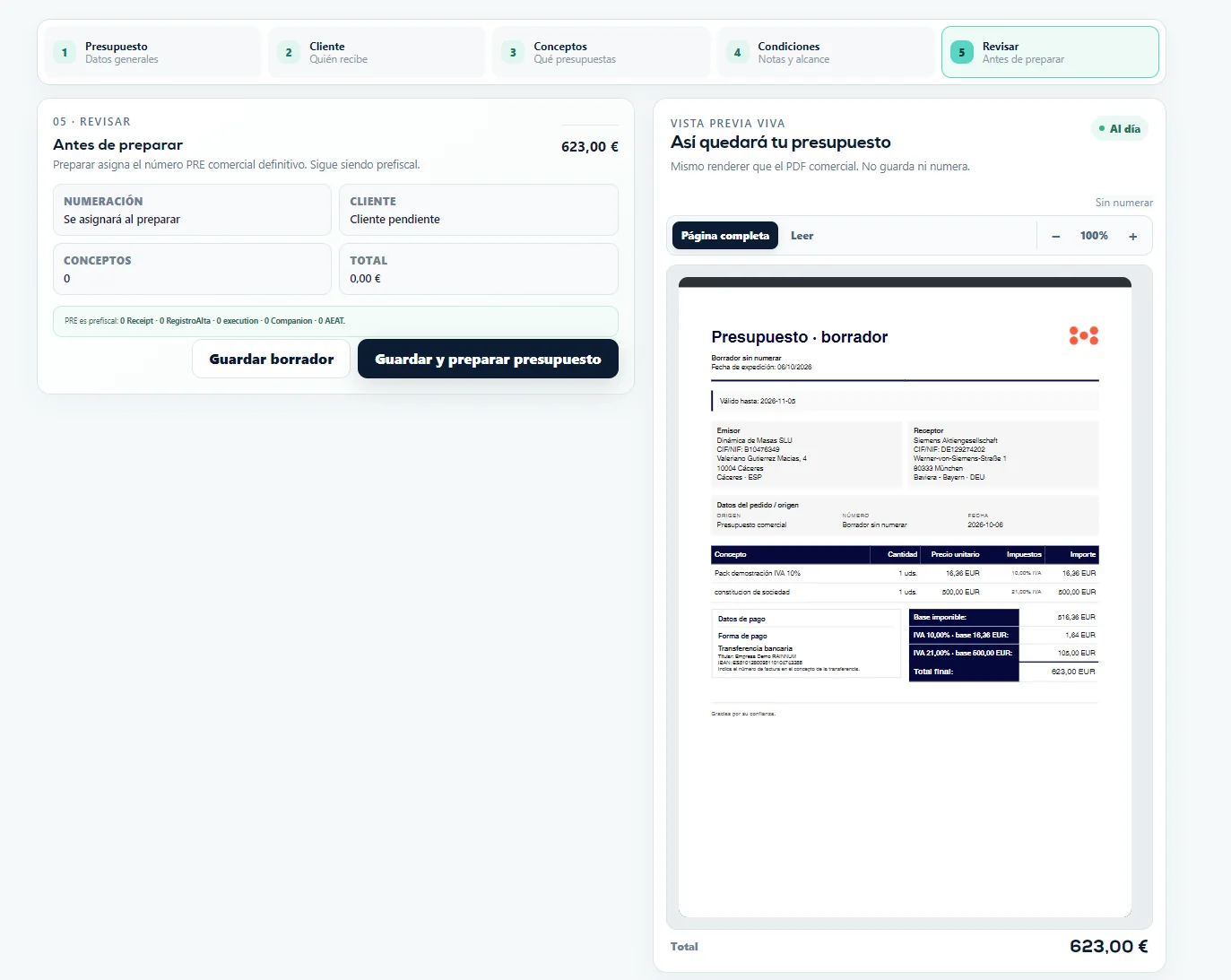The image size is (1231, 980).
Task: Save the quote with Guardar borrador
Action: [272, 359]
